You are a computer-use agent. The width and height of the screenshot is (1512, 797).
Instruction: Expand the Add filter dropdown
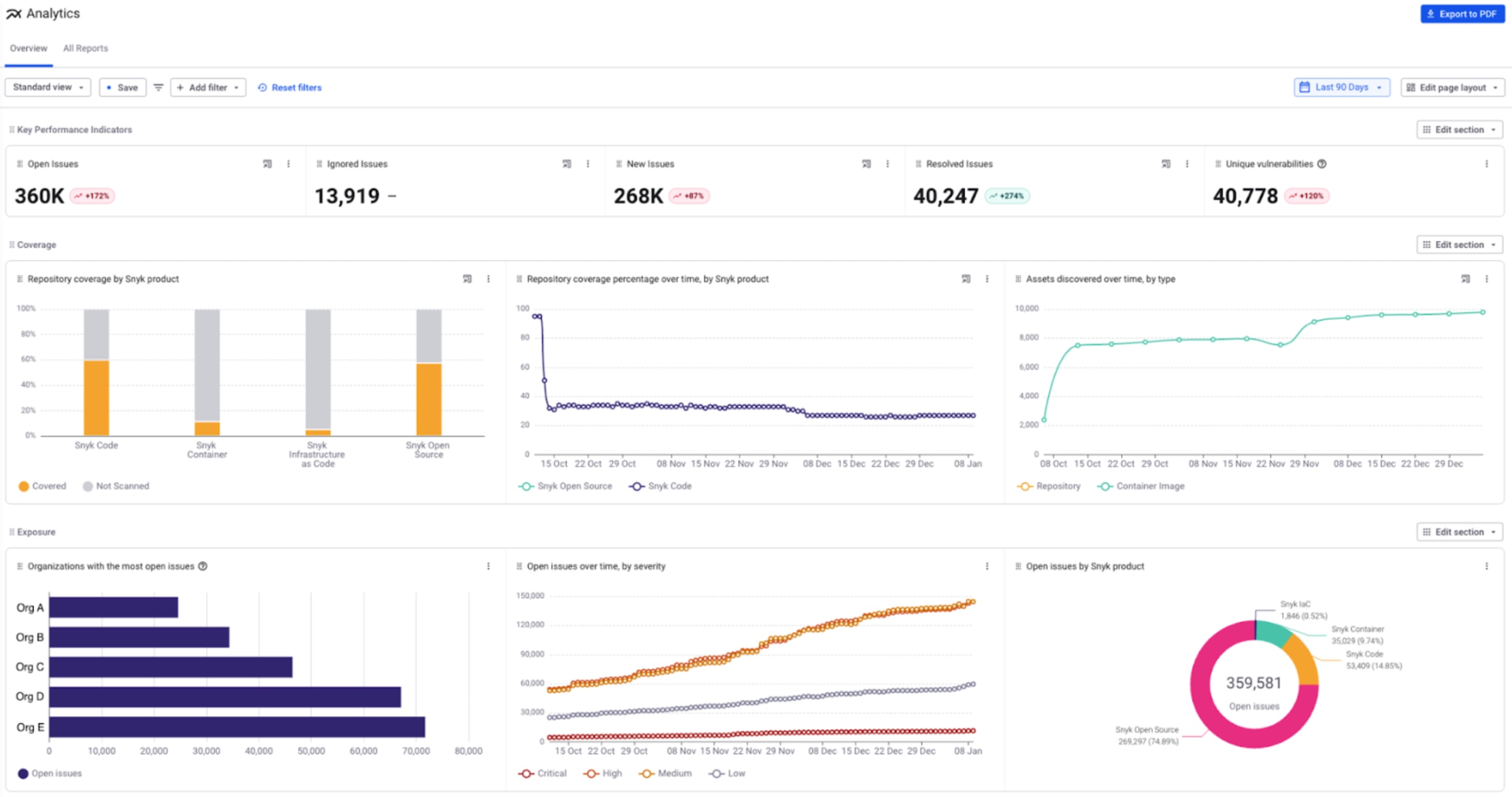click(x=208, y=87)
